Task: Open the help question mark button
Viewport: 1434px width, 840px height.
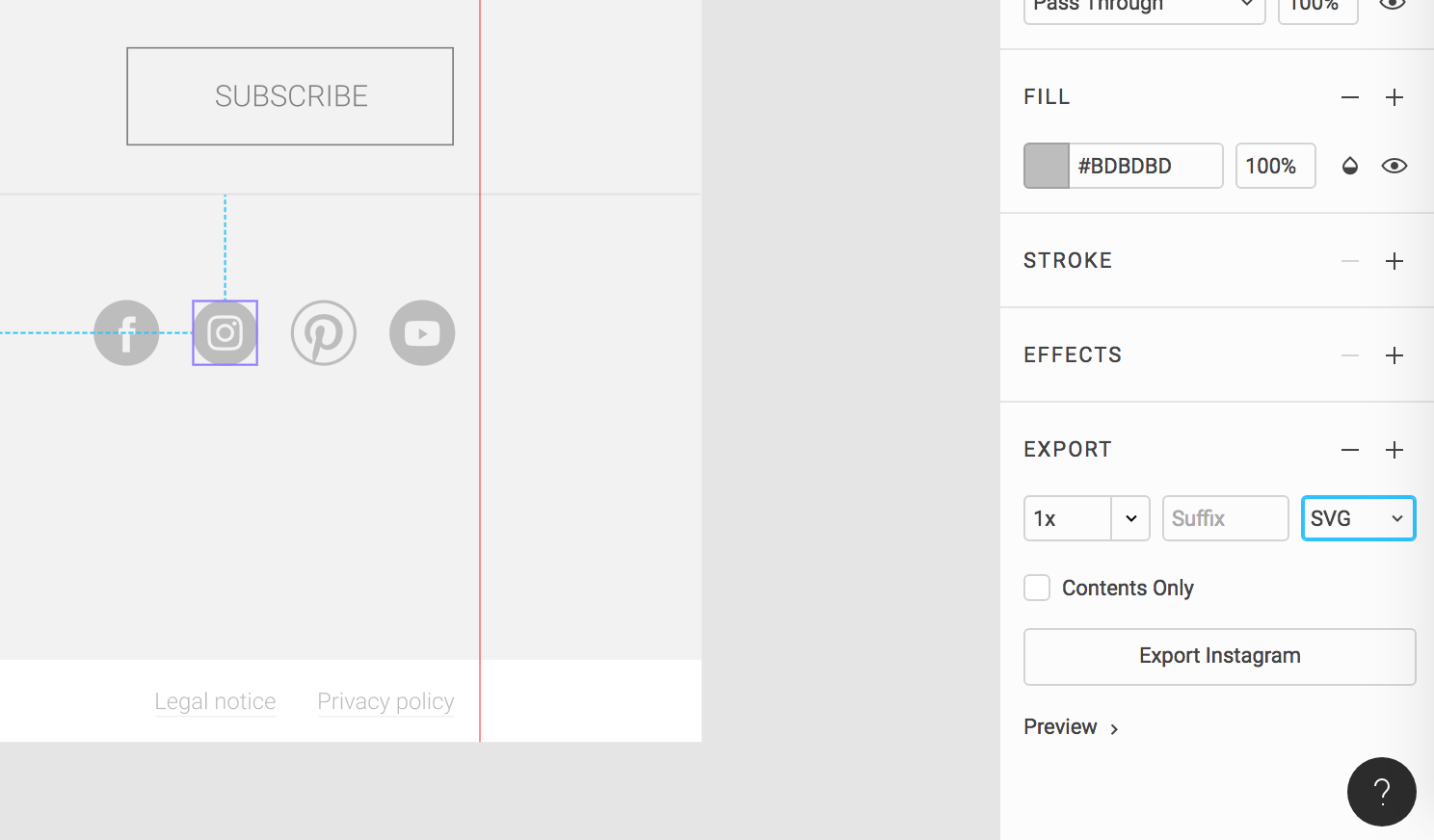Action: (x=1381, y=791)
